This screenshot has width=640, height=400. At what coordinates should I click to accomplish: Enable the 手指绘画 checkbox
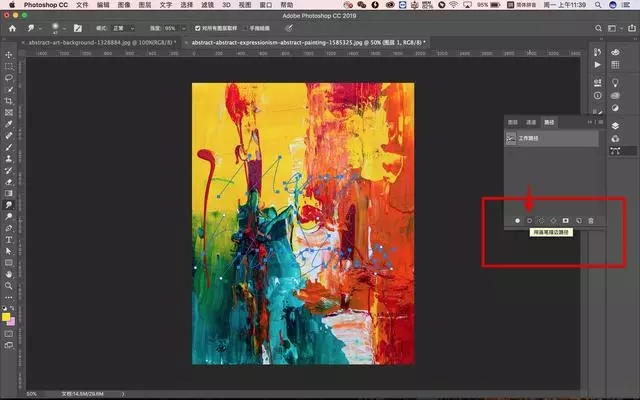[247, 28]
